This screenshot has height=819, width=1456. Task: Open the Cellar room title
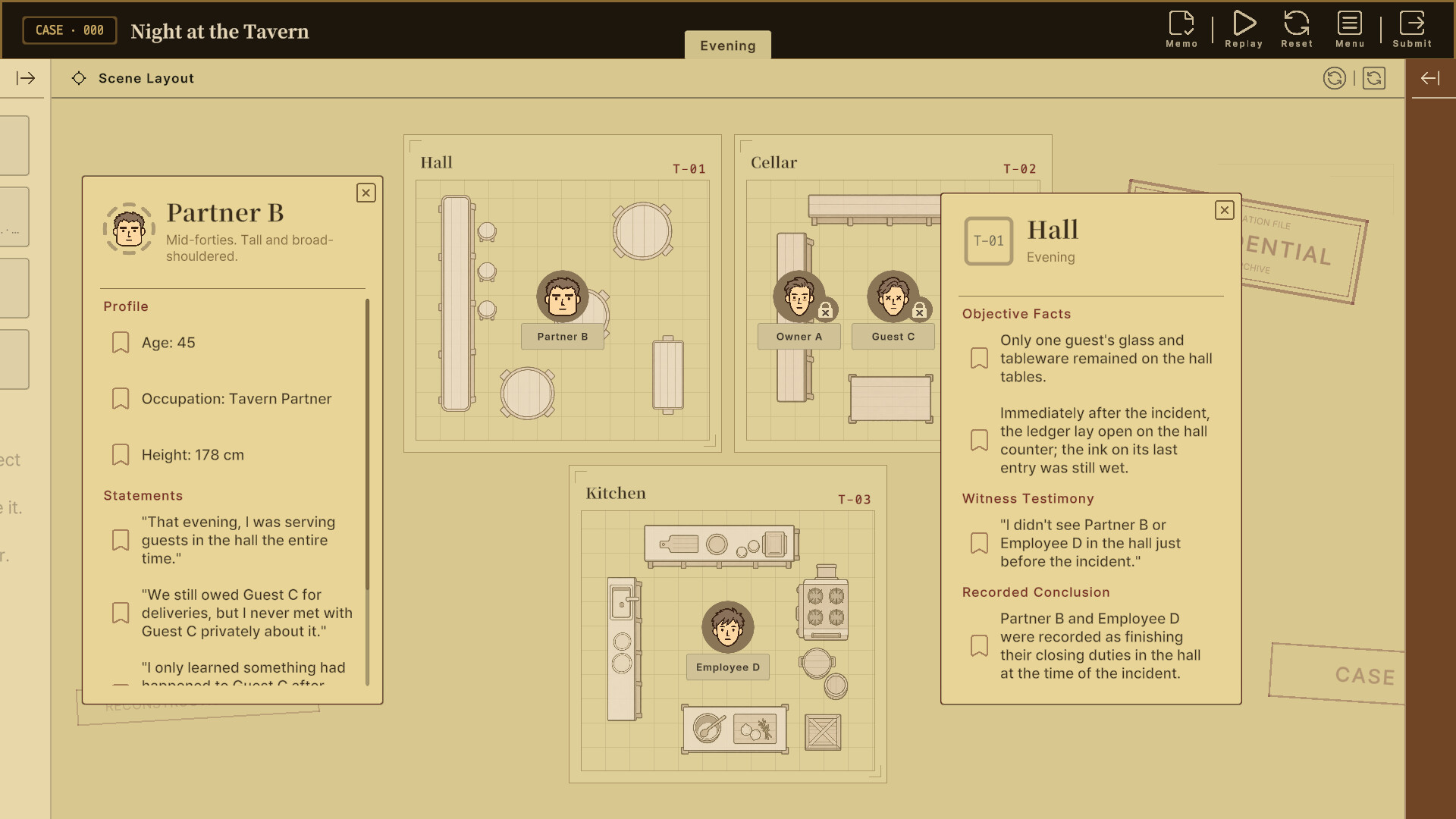pos(774,162)
